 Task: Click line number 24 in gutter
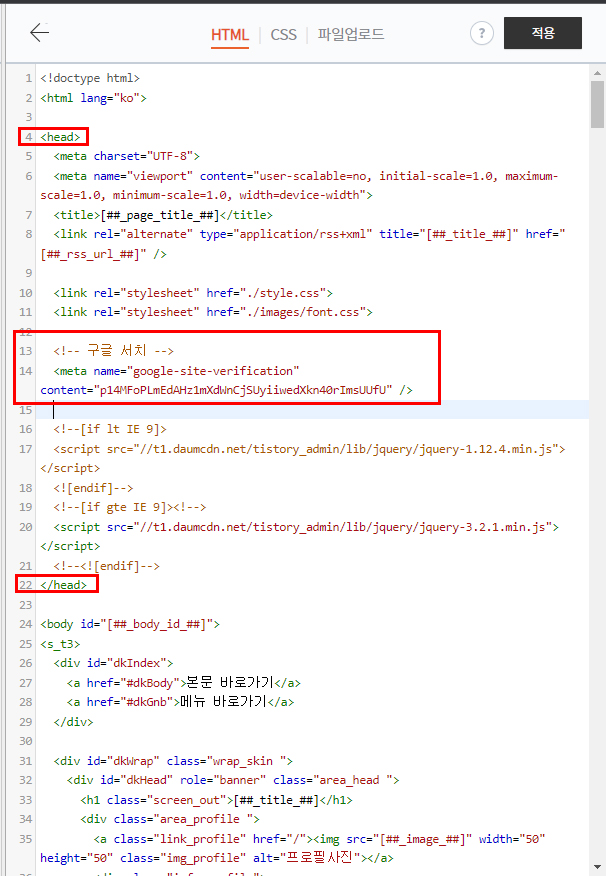(x=26, y=624)
